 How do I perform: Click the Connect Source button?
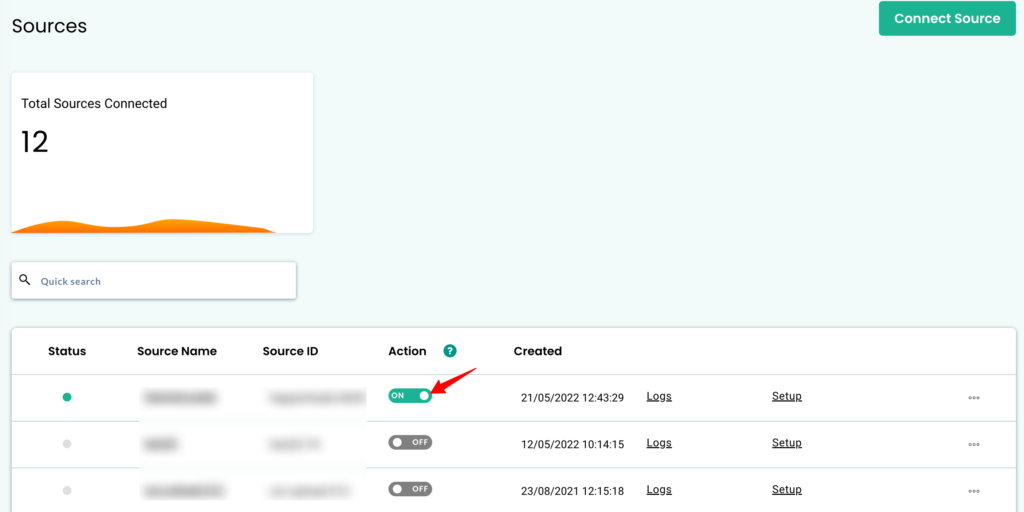[947, 18]
